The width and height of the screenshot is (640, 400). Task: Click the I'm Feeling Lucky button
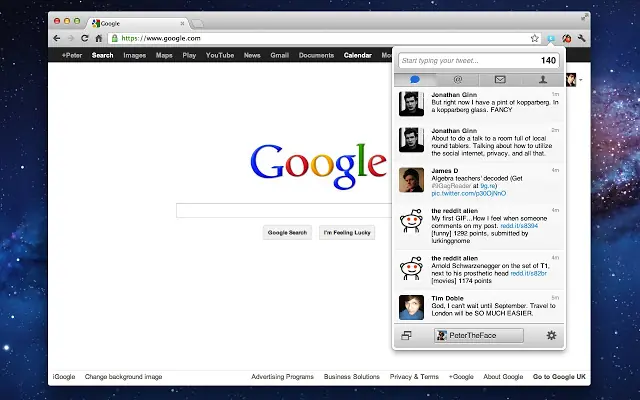click(x=347, y=233)
